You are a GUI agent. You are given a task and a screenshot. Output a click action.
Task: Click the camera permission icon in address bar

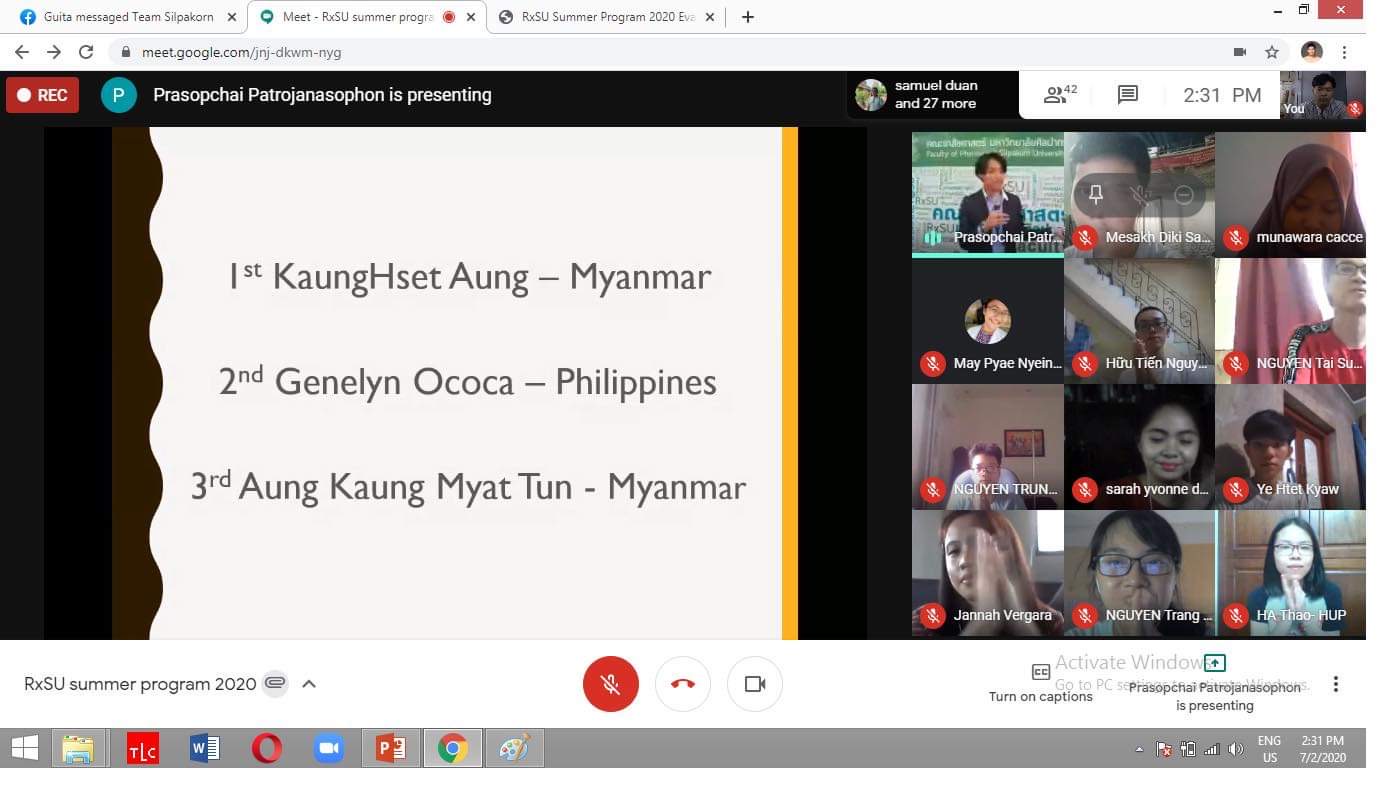[x=1240, y=52]
